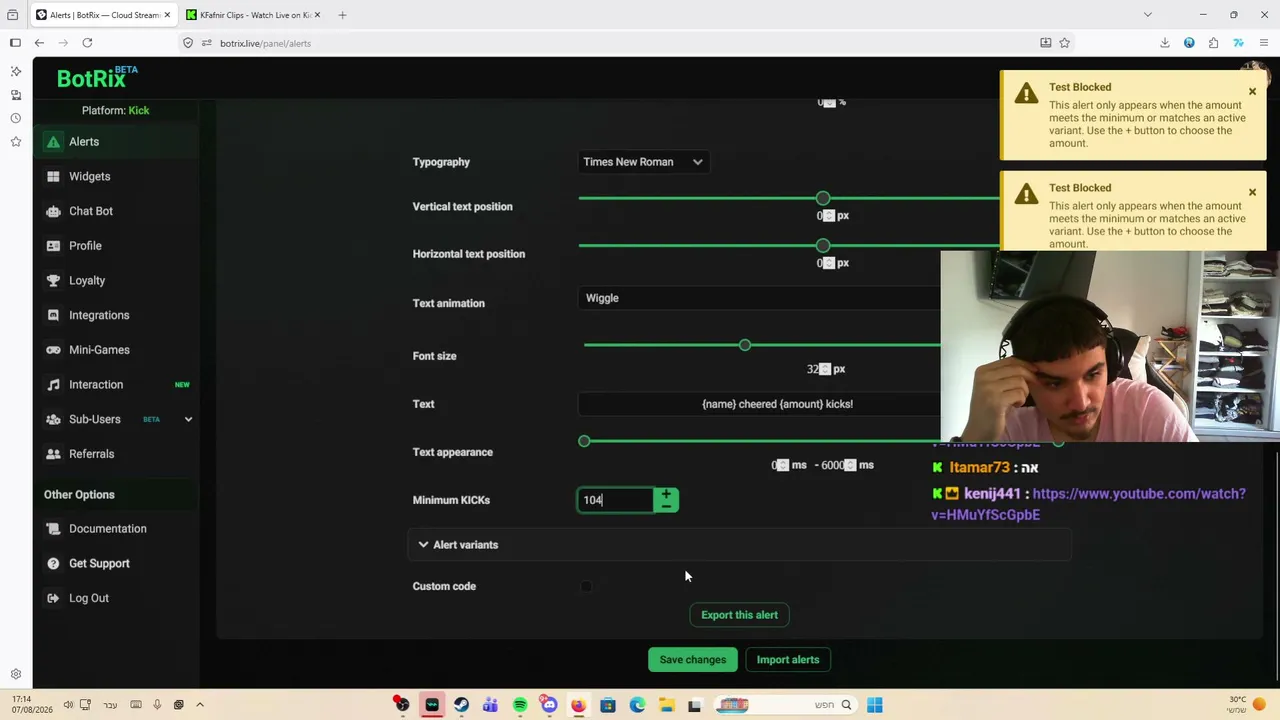Screen dimensions: 1280x720
Task: Click the Profile card icon
Action: [53, 246]
